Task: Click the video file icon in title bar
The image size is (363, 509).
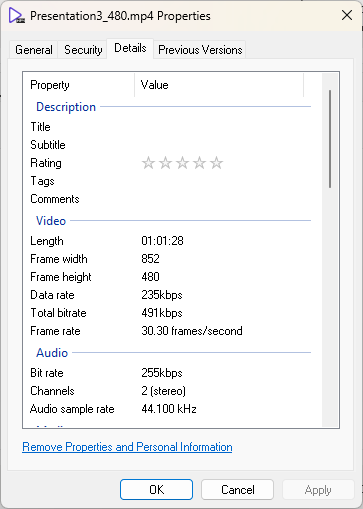Action: [17, 16]
